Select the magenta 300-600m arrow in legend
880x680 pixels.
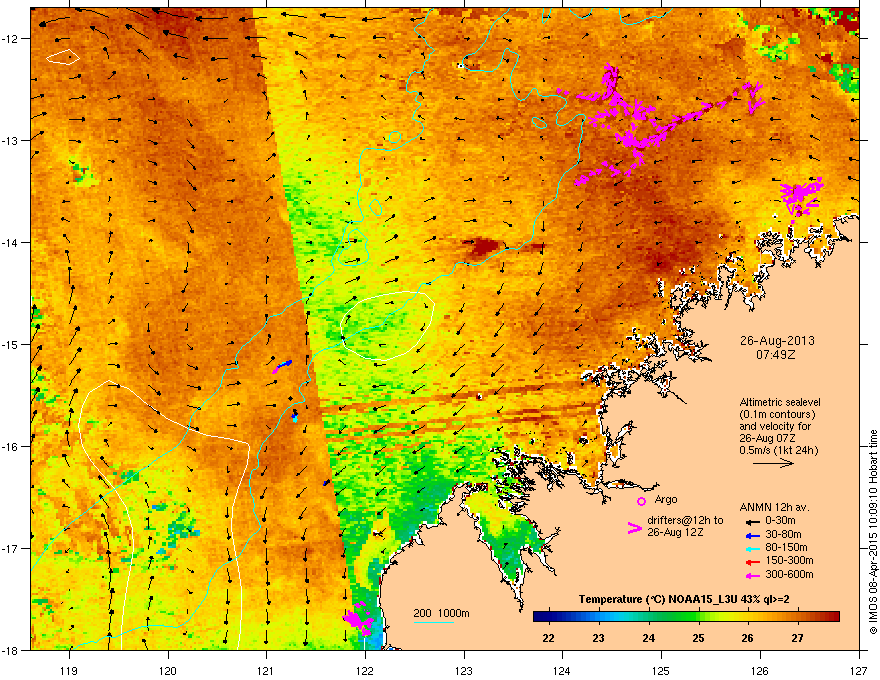pos(751,575)
